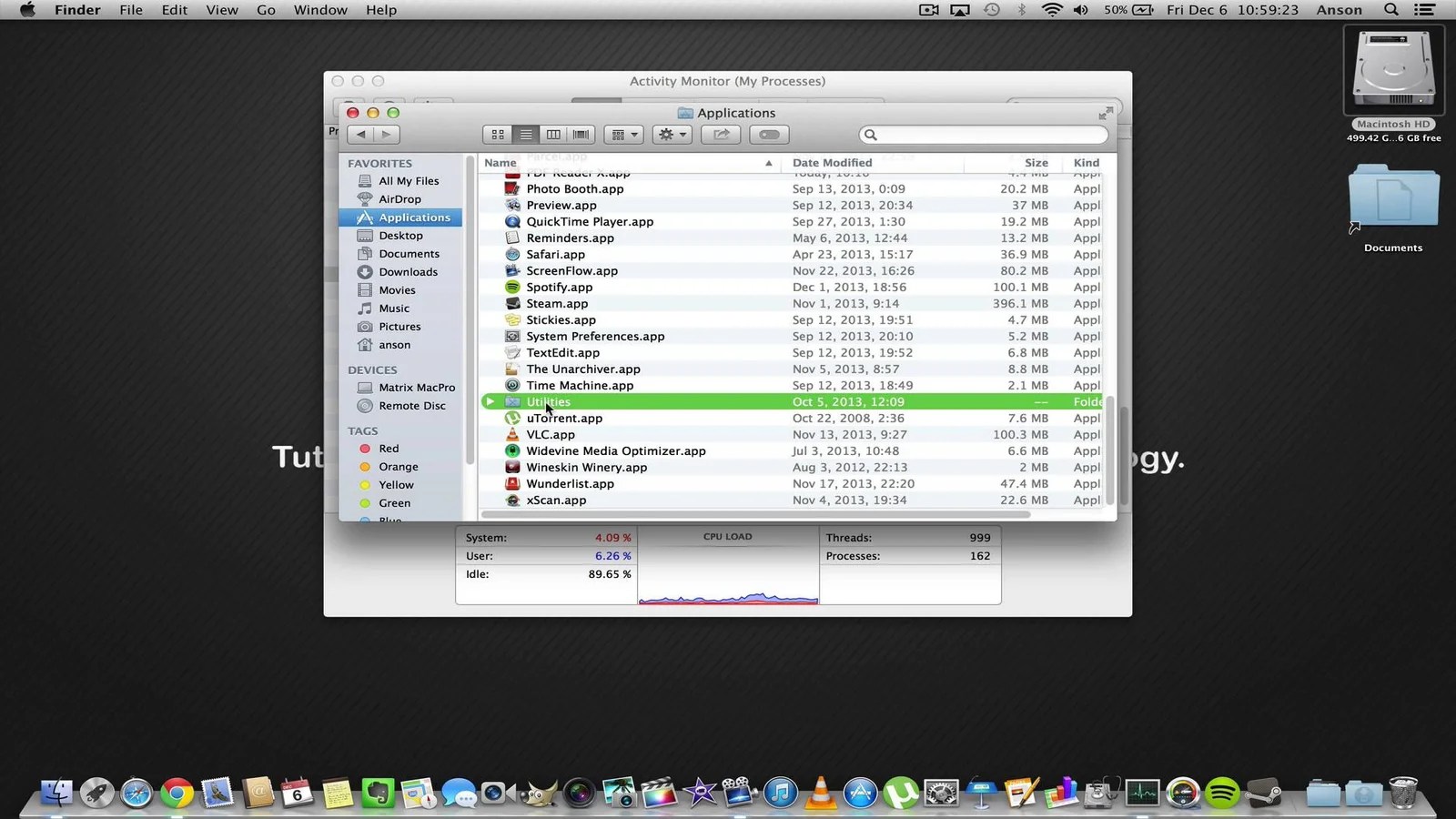Image resolution: width=1456 pixels, height=819 pixels.
Task: Open the item arrangement dropdown
Action: click(623, 134)
